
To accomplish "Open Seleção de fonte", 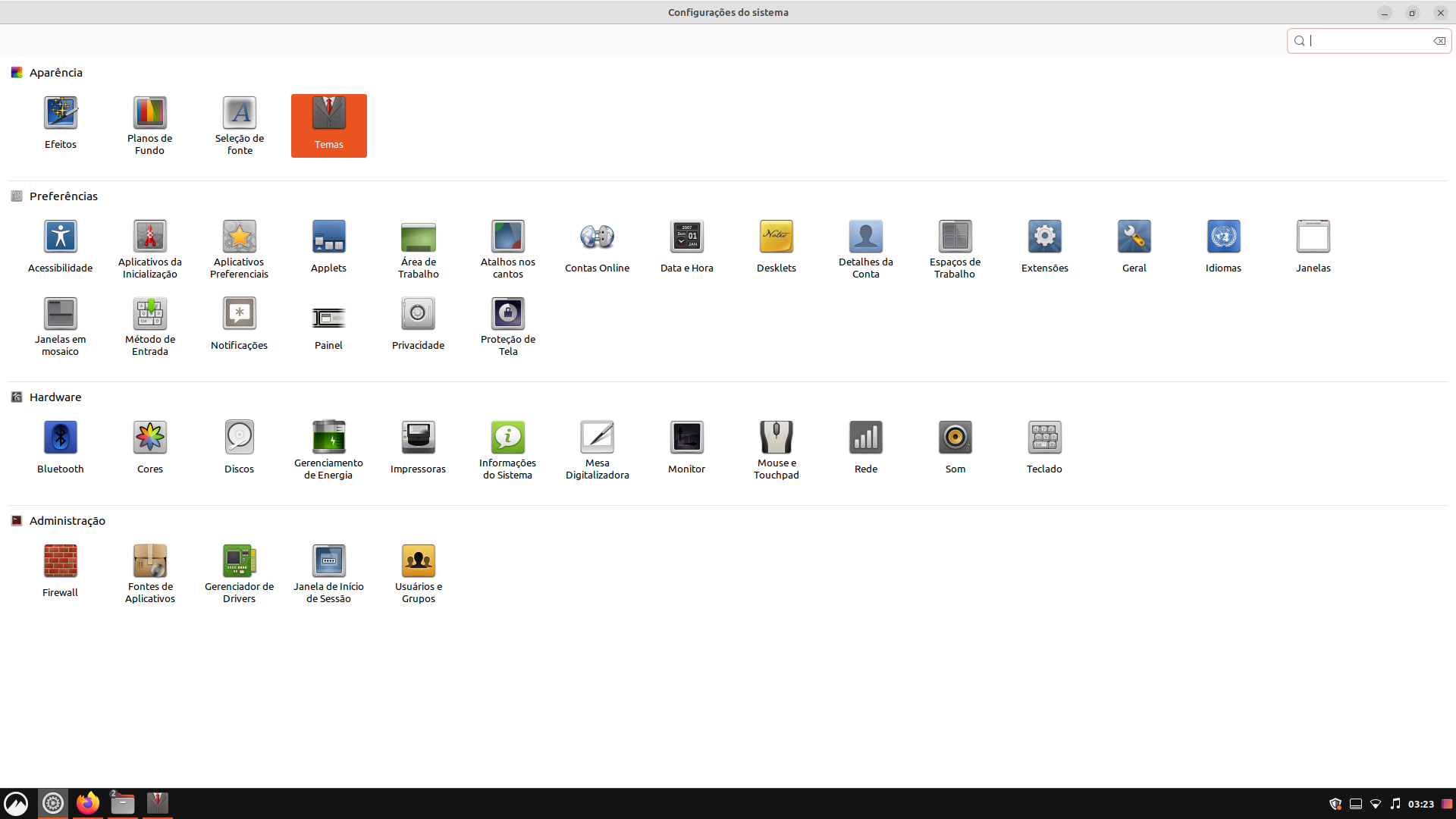I will pyautogui.click(x=239, y=125).
